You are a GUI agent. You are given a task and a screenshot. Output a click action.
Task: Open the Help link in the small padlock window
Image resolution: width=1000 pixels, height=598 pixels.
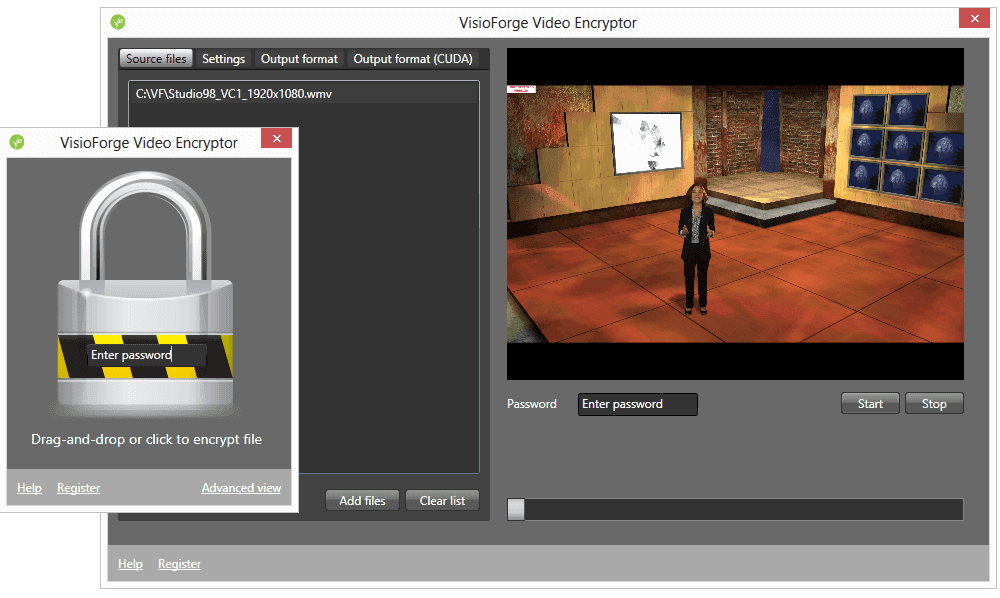(x=29, y=488)
